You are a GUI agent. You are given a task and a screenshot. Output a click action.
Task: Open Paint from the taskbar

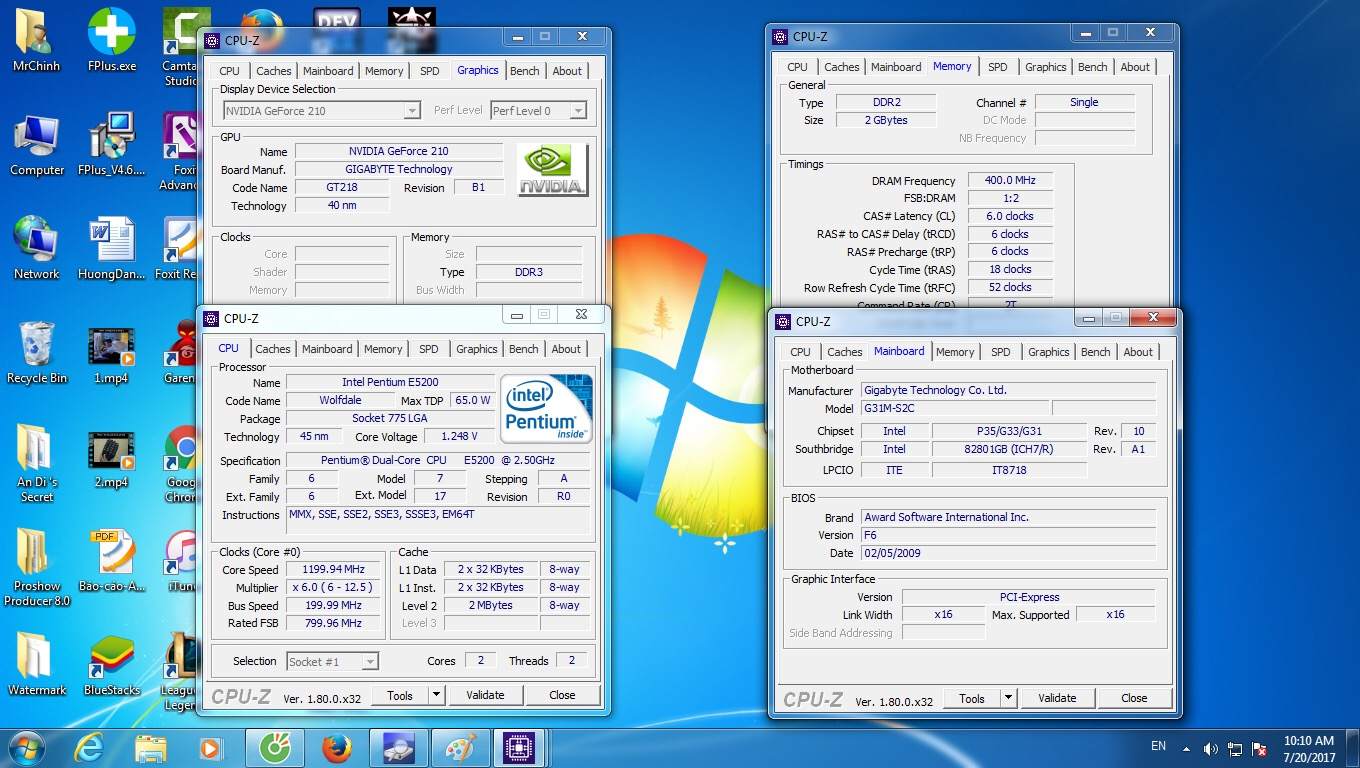pos(460,748)
